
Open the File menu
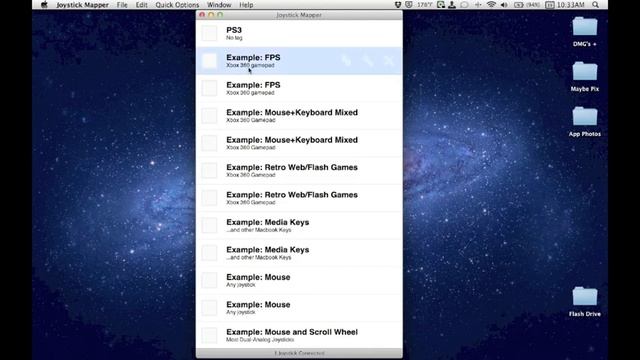[122, 5]
